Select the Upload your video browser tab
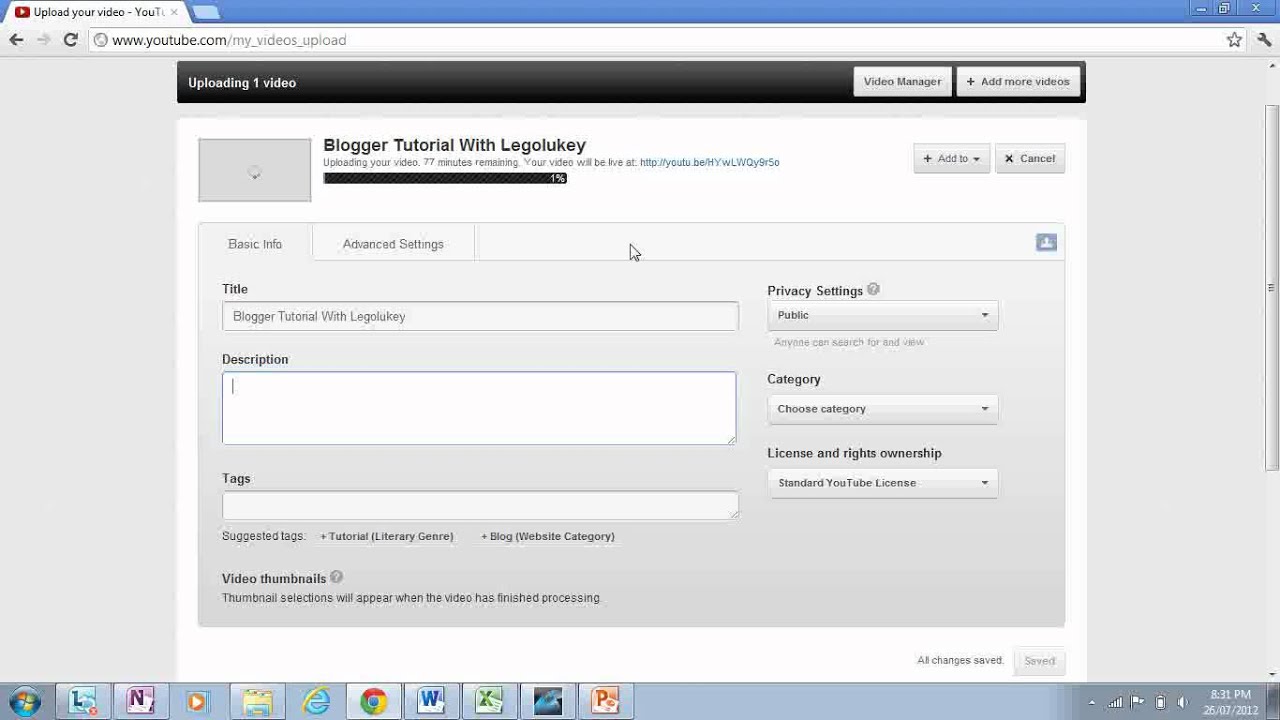Screen dimensions: 1280x720 tap(96, 12)
